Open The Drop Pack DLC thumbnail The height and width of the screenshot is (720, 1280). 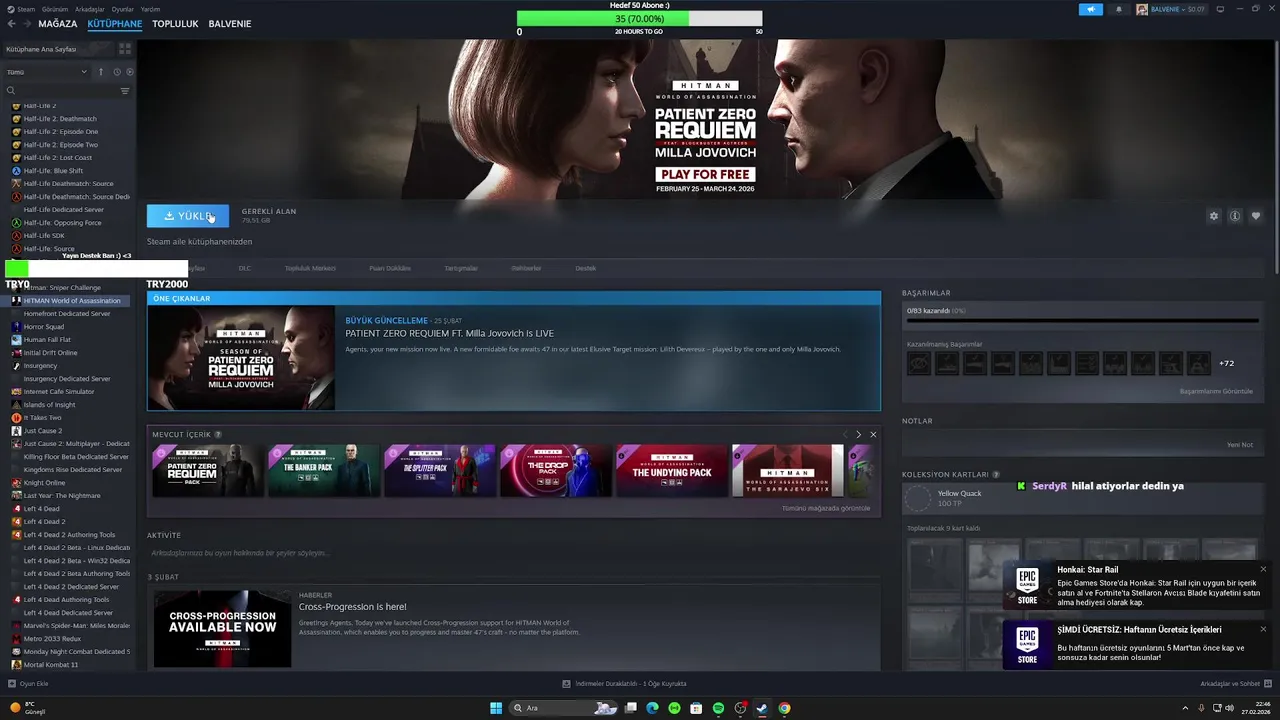pos(556,471)
